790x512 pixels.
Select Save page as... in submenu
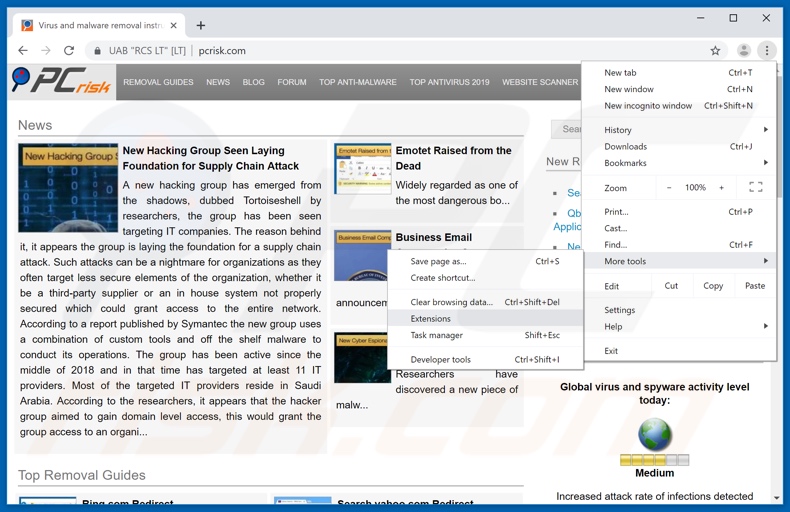(485, 261)
